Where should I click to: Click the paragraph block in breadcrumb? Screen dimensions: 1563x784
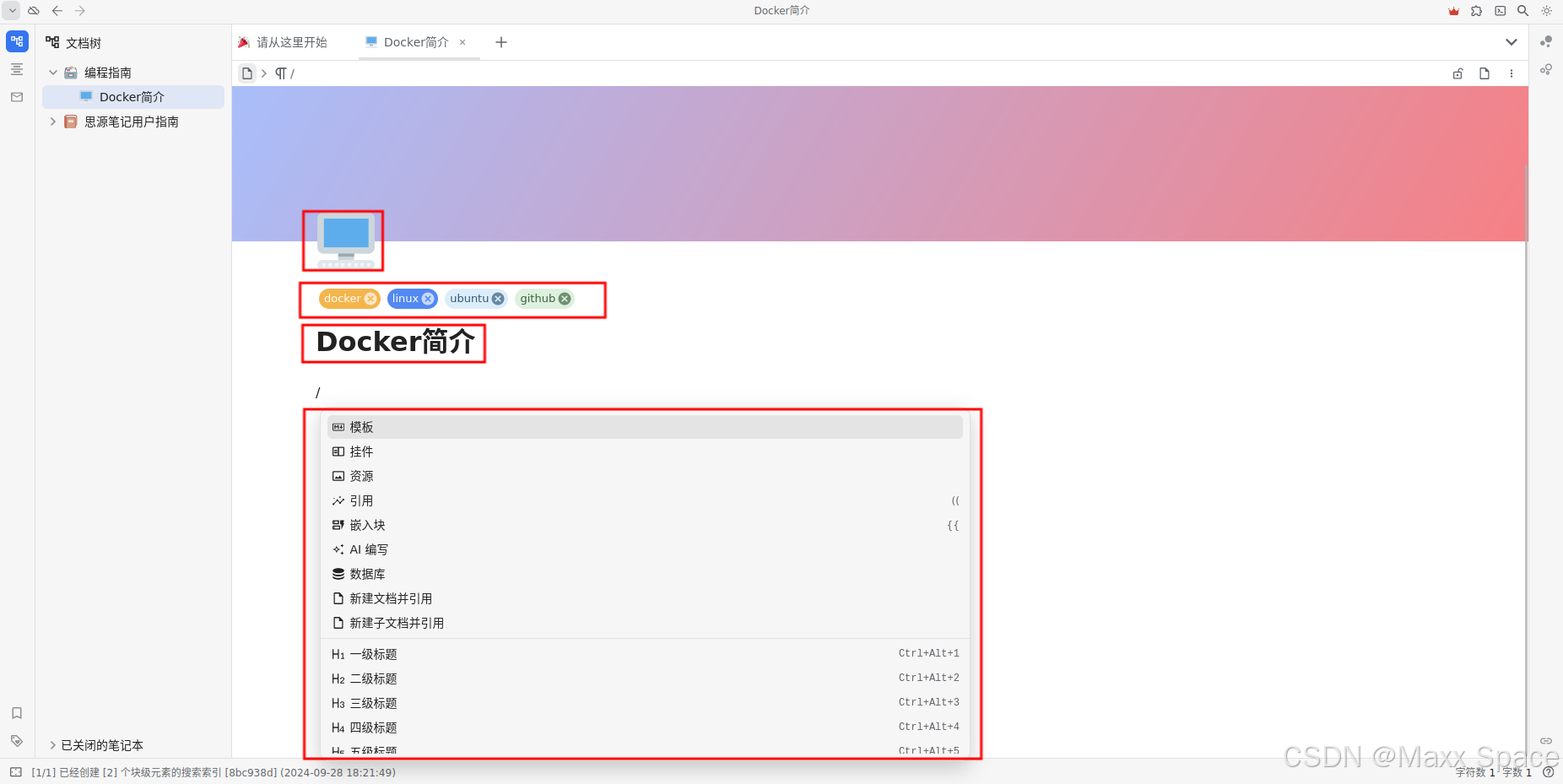285,73
